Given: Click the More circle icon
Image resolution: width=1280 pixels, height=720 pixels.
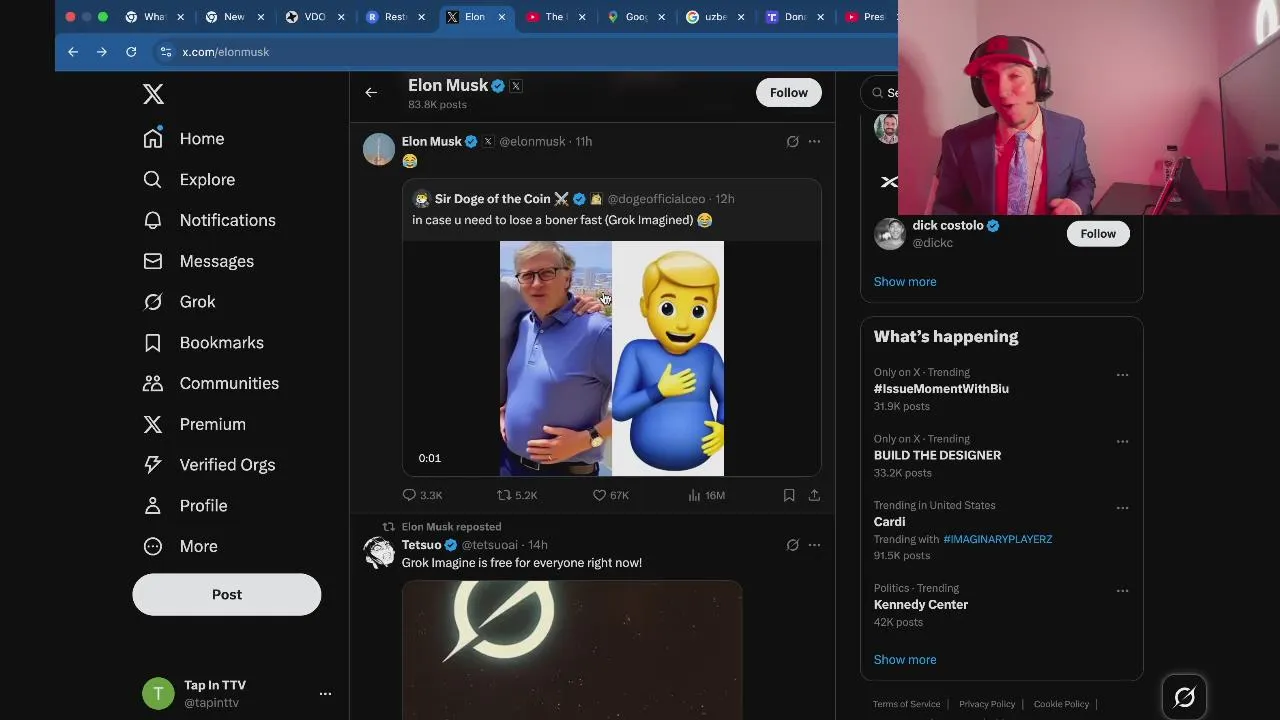Looking at the screenshot, I should [153, 546].
